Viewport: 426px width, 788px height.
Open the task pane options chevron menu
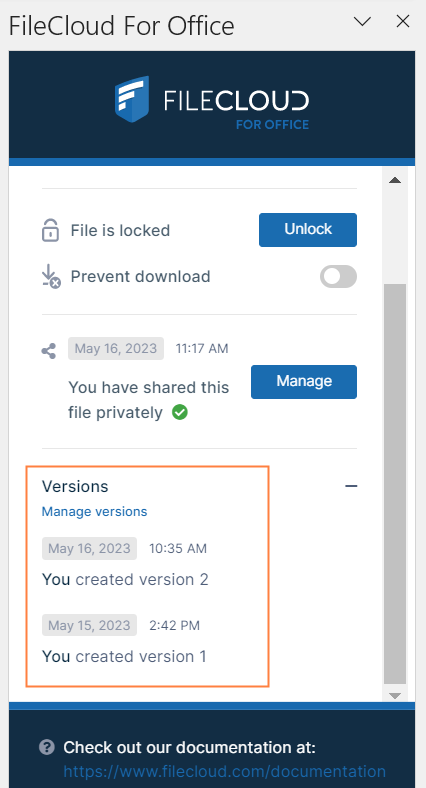[362, 21]
